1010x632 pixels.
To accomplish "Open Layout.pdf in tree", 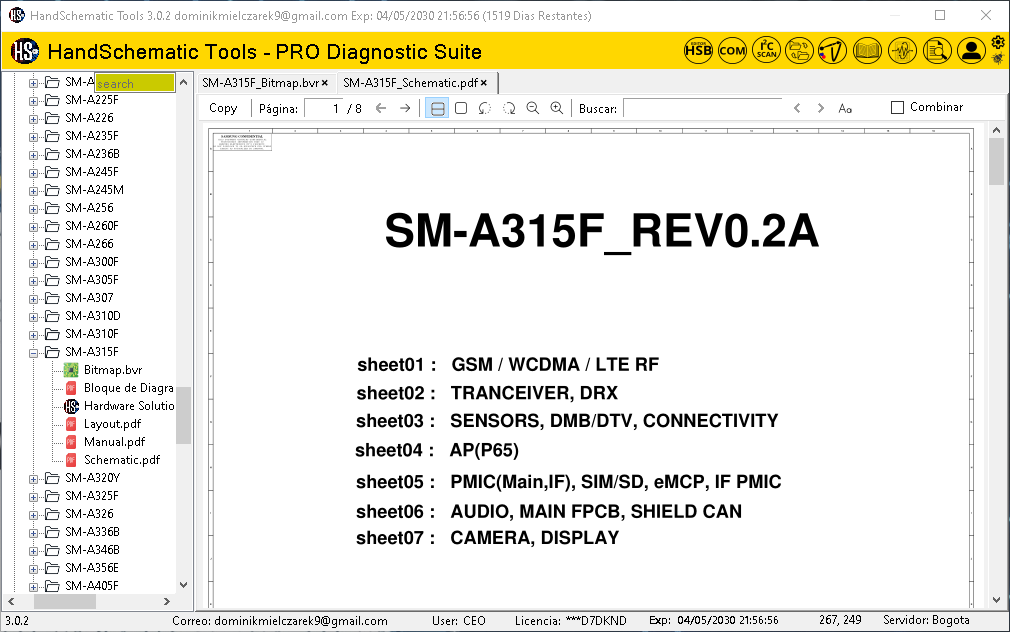I will click(112, 424).
